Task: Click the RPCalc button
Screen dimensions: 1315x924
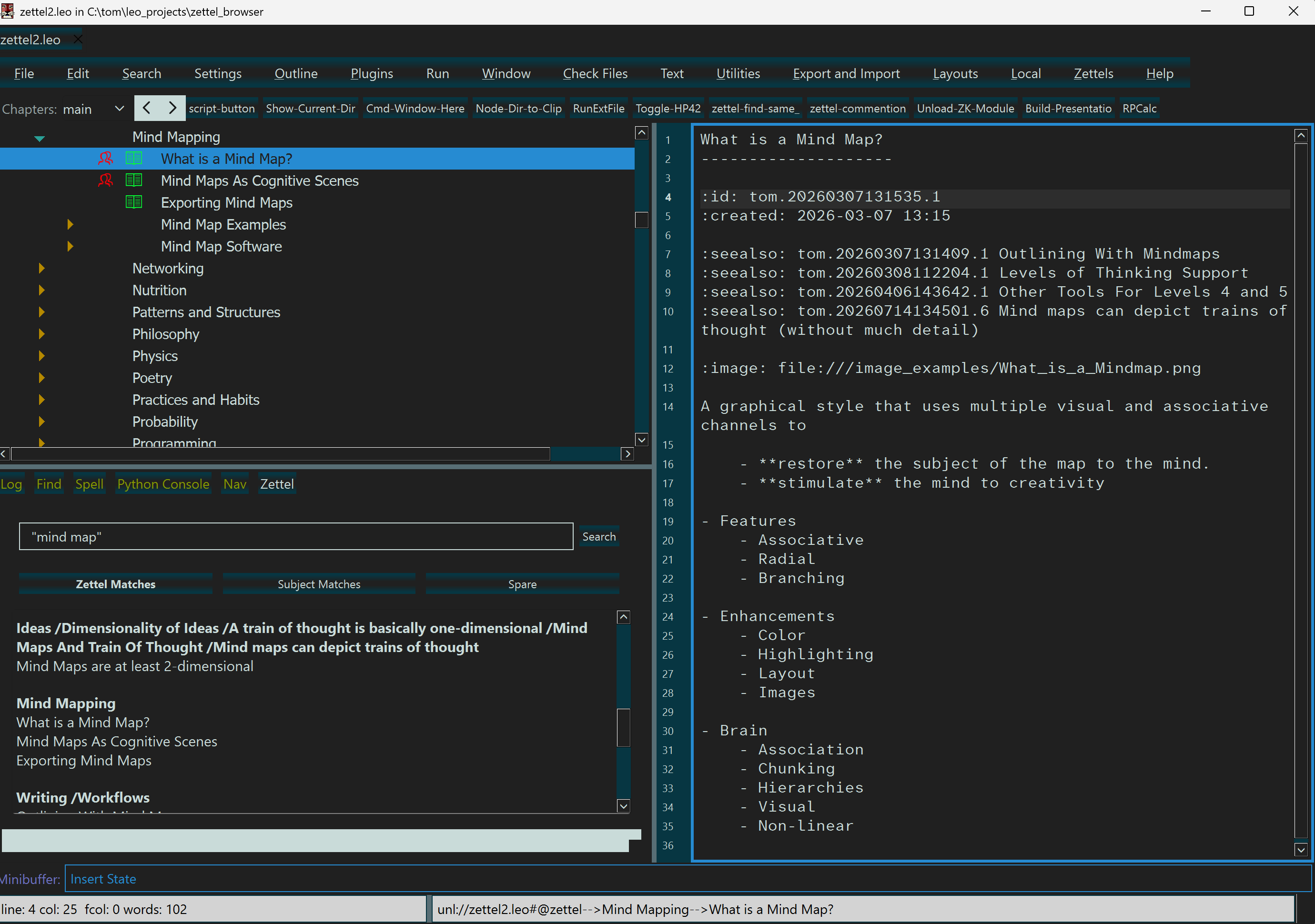Action: 1139,108
